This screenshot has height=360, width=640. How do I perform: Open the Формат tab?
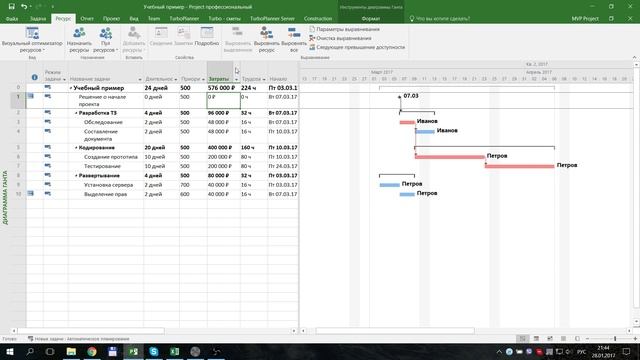coord(371,19)
